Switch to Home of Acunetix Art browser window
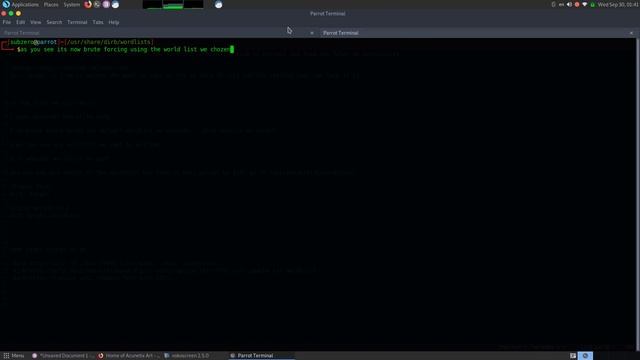 point(129,356)
